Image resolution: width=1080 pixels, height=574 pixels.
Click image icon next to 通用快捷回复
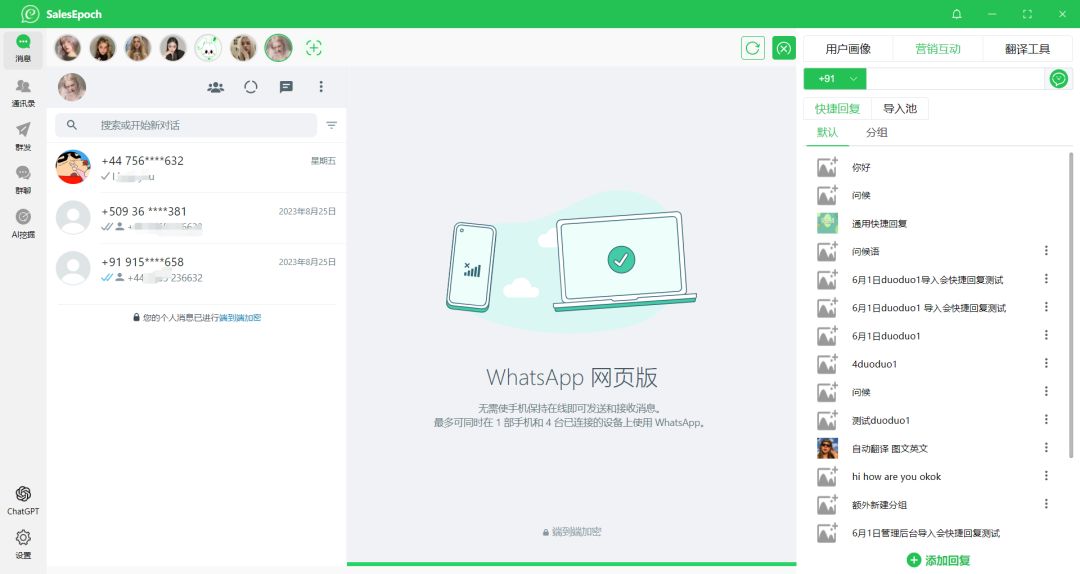[x=827, y=223]
